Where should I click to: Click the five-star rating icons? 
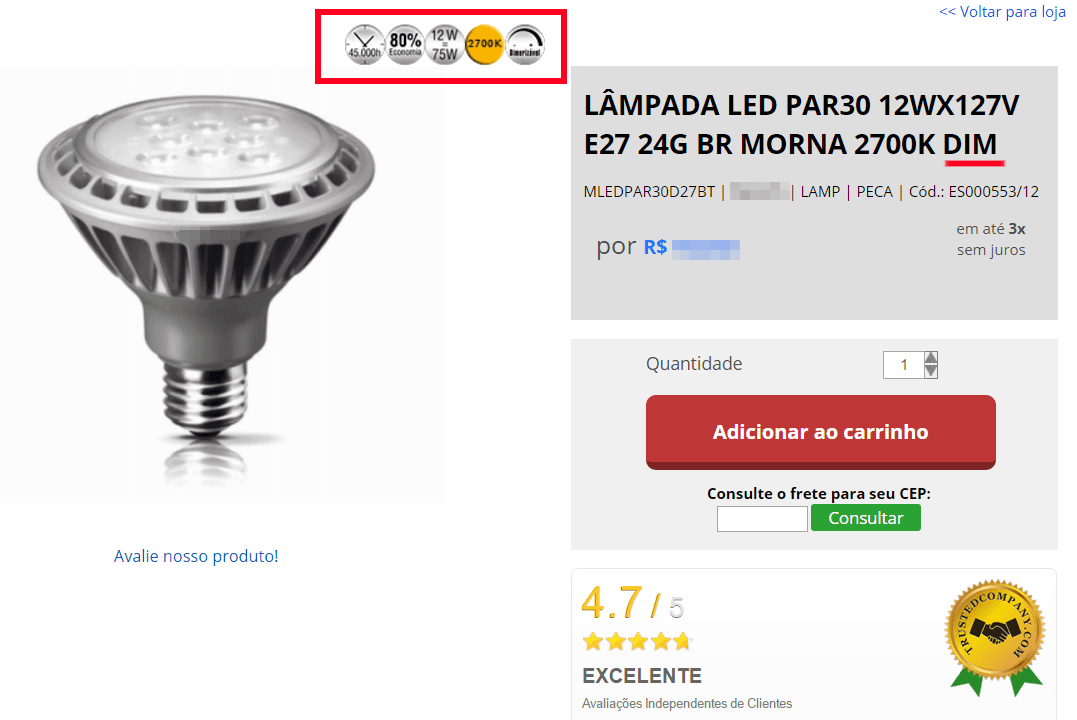point(637,642)
